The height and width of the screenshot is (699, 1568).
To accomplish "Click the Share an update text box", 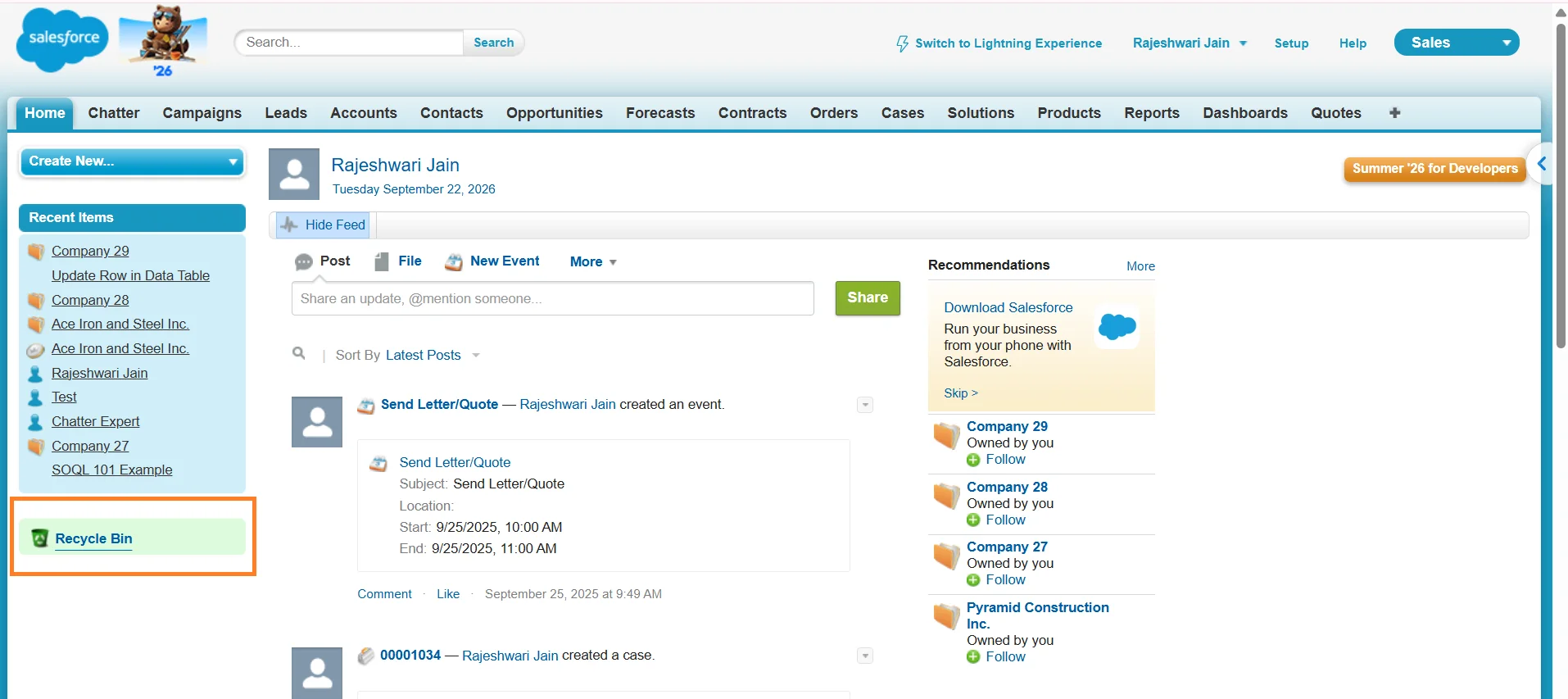I will click(x=553, y=298).
